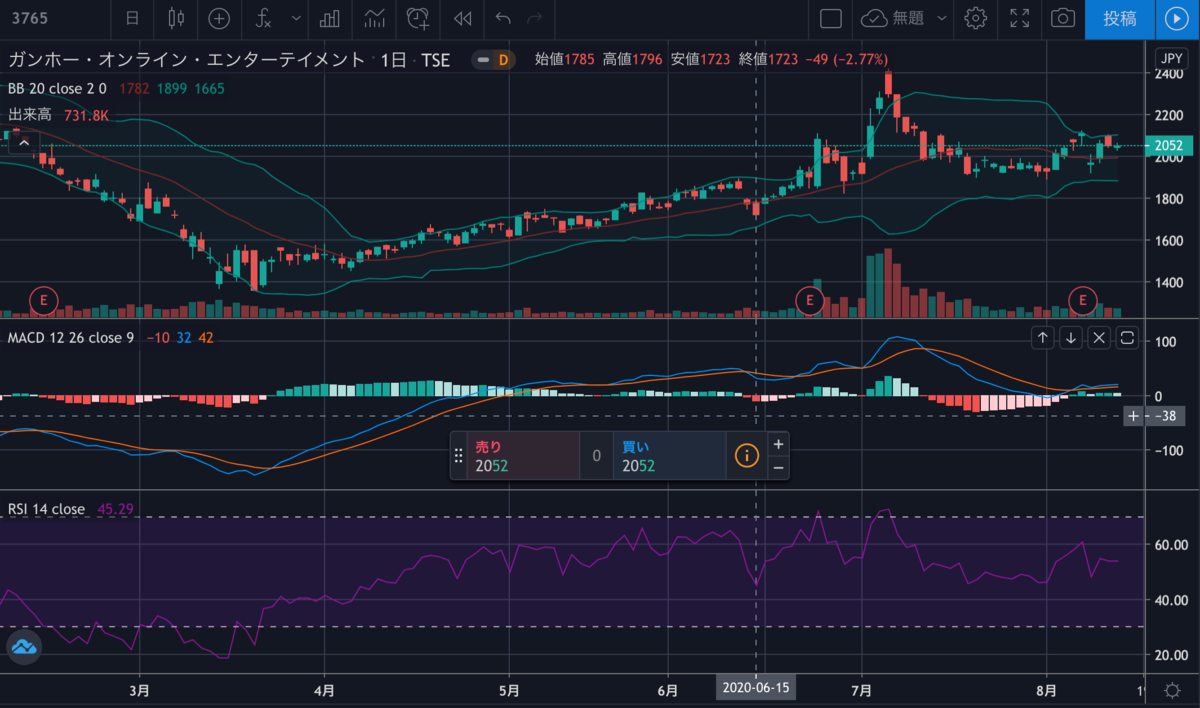Open indicator templates icon
Viewport: 1200px width, 708px height.
[x=375, y=18]
